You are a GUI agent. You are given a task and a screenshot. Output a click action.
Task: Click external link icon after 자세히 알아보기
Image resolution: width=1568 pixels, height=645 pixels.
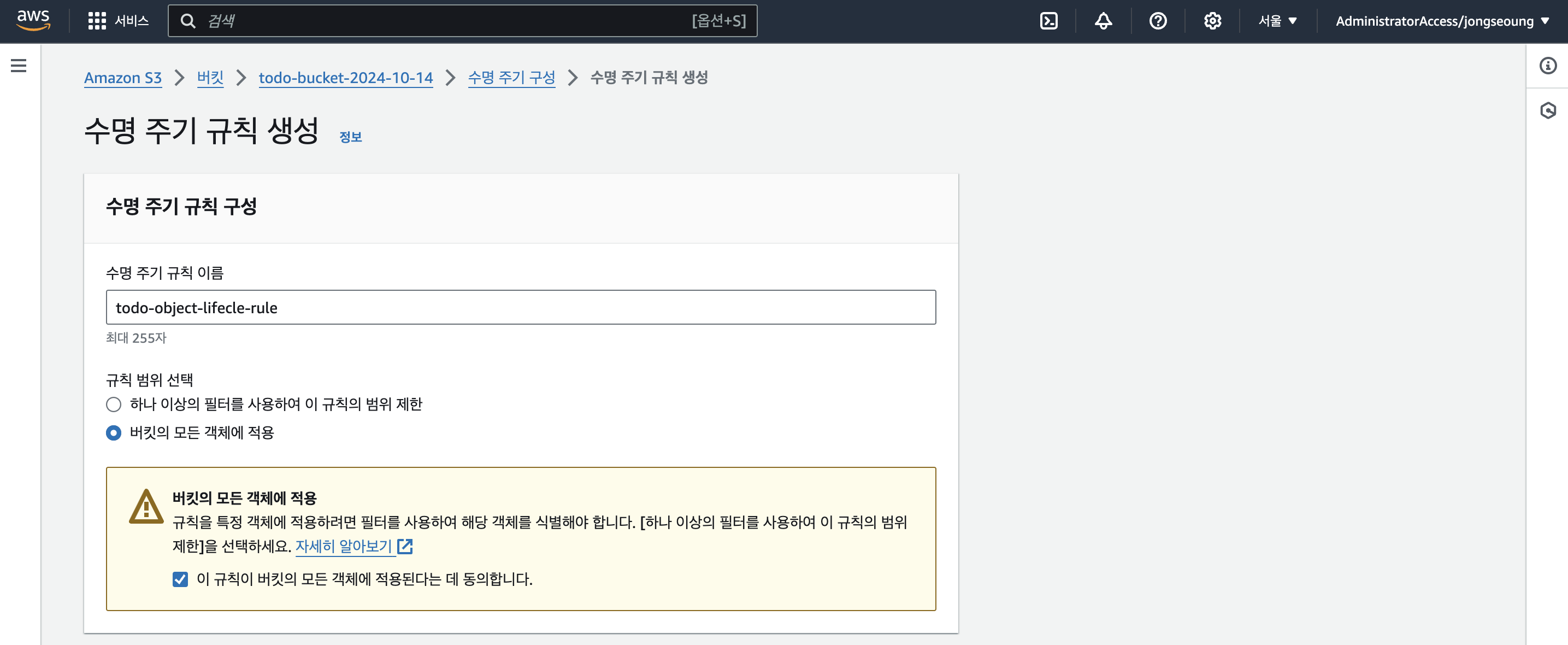pos(405,546)
